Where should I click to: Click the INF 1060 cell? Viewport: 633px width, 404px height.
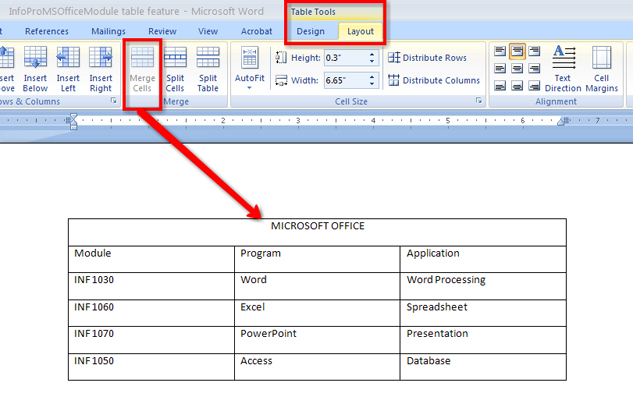pos(151,313)
